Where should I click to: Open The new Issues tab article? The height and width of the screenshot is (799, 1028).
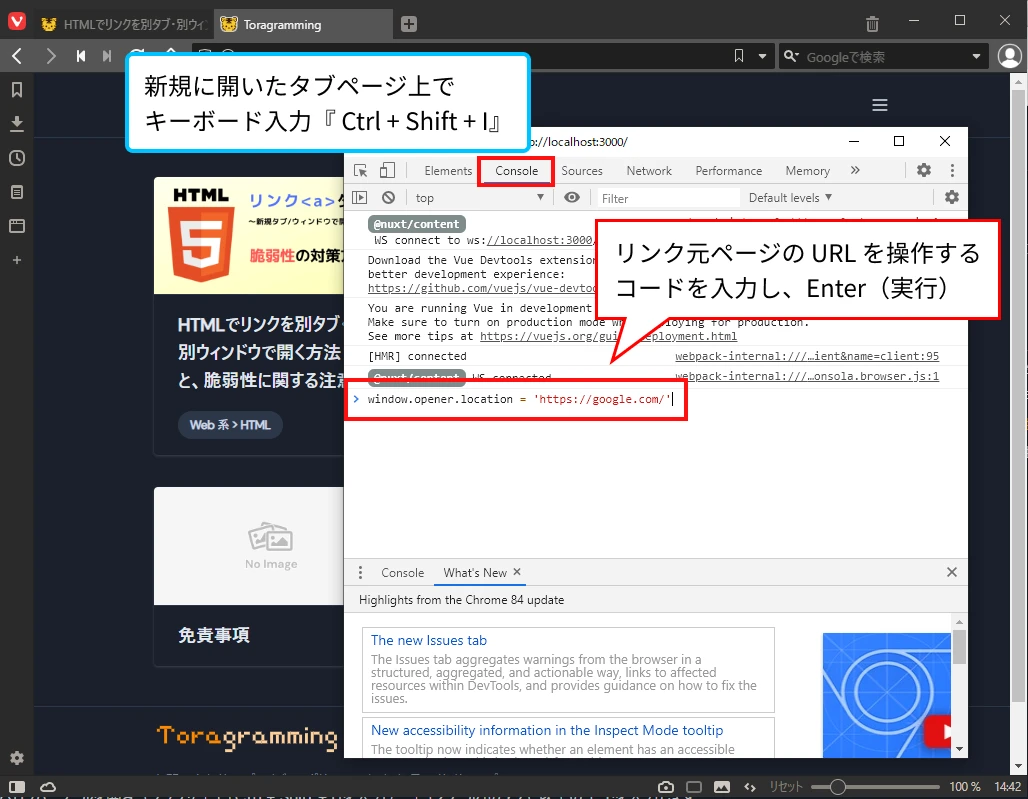tap(429, 640)
